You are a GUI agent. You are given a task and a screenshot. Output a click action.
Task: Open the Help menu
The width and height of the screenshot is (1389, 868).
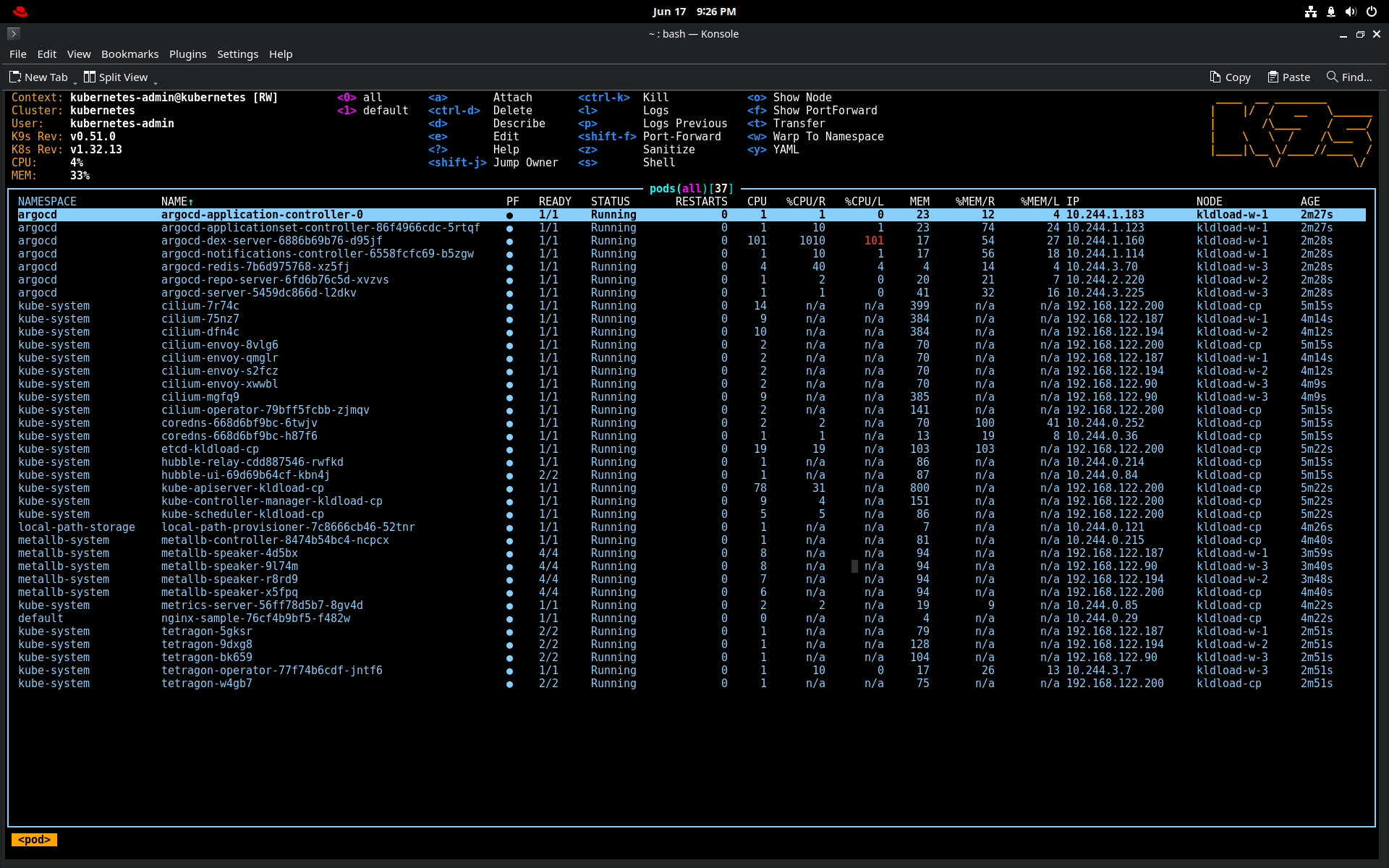[x=281, y=54]
